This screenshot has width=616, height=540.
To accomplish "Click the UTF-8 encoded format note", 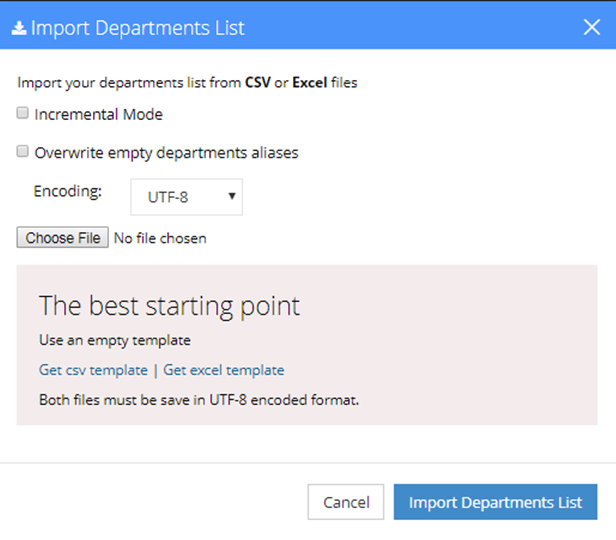I will coord(198,400).
